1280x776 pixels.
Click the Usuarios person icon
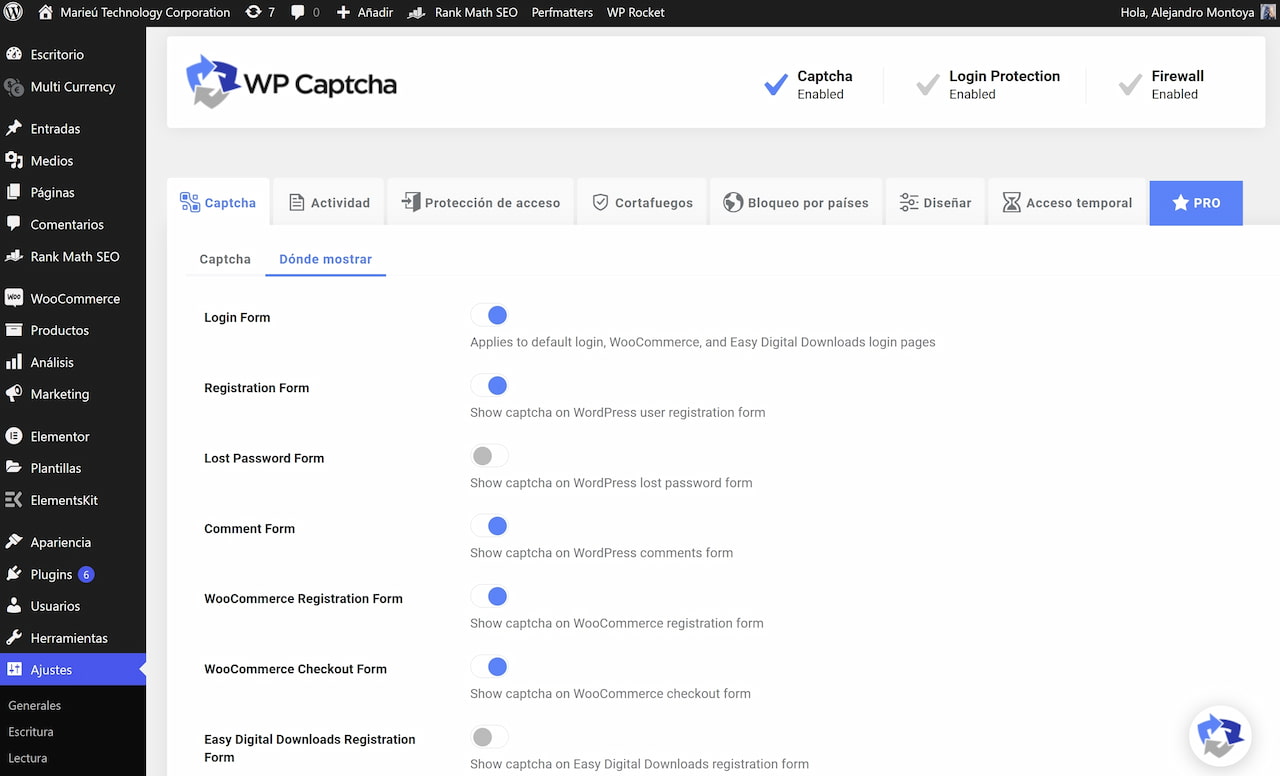point(14,606)
